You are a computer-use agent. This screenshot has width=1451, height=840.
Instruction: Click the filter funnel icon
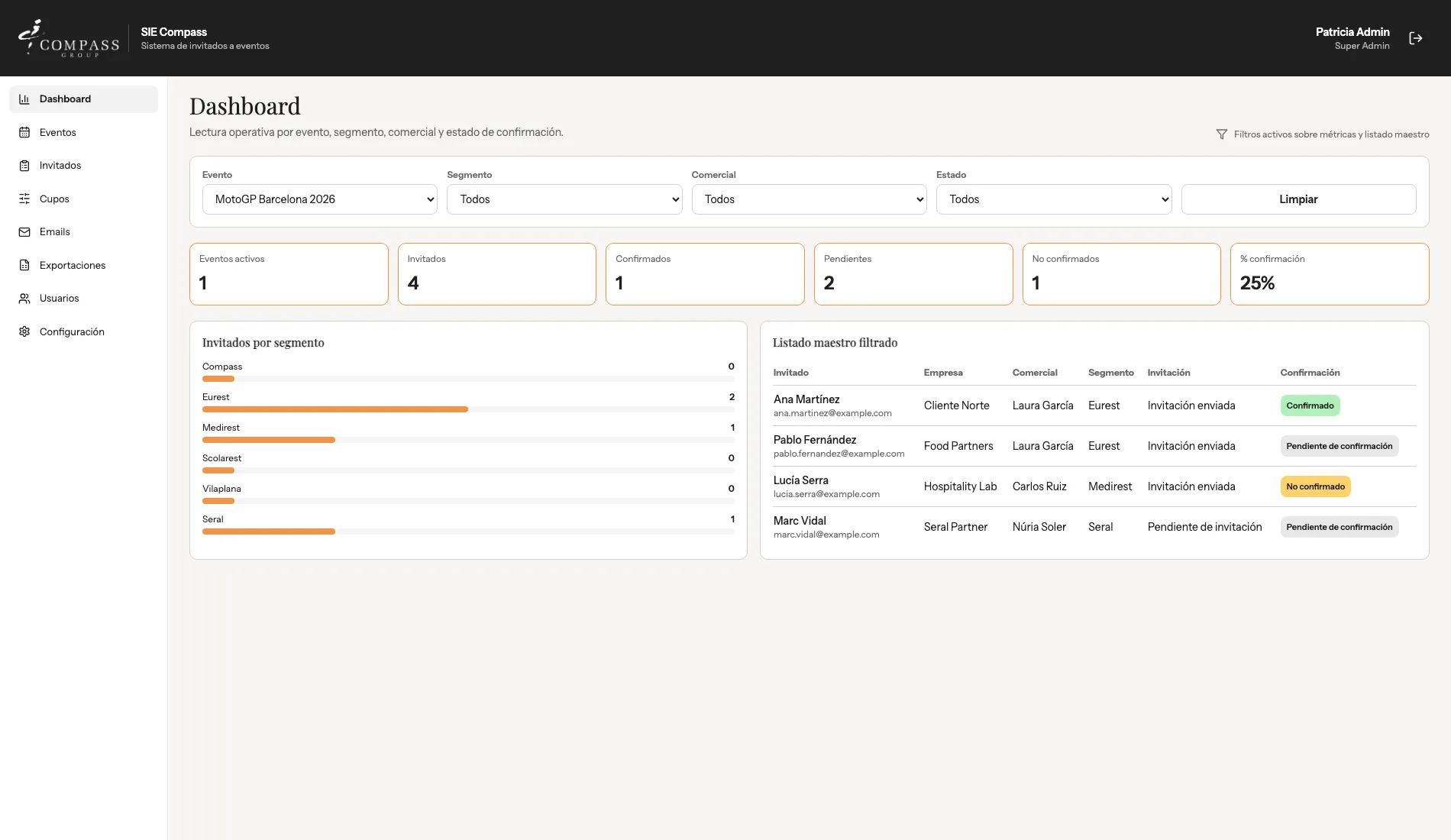tap(1222, 134)
